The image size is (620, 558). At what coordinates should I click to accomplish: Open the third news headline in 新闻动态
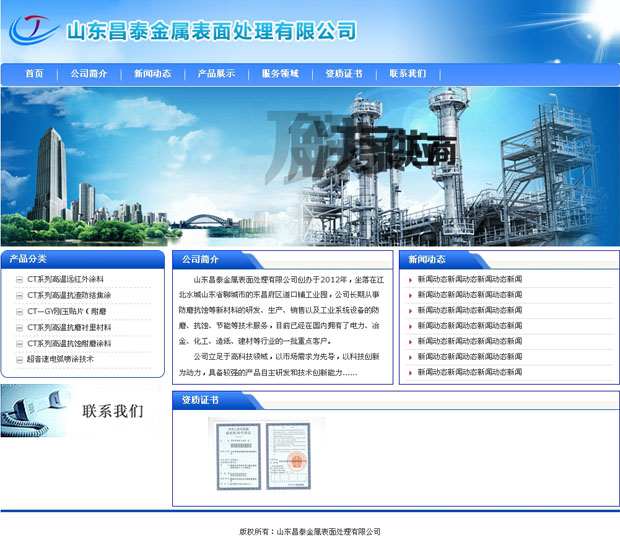pyautogui.click(x=470, y=311)
